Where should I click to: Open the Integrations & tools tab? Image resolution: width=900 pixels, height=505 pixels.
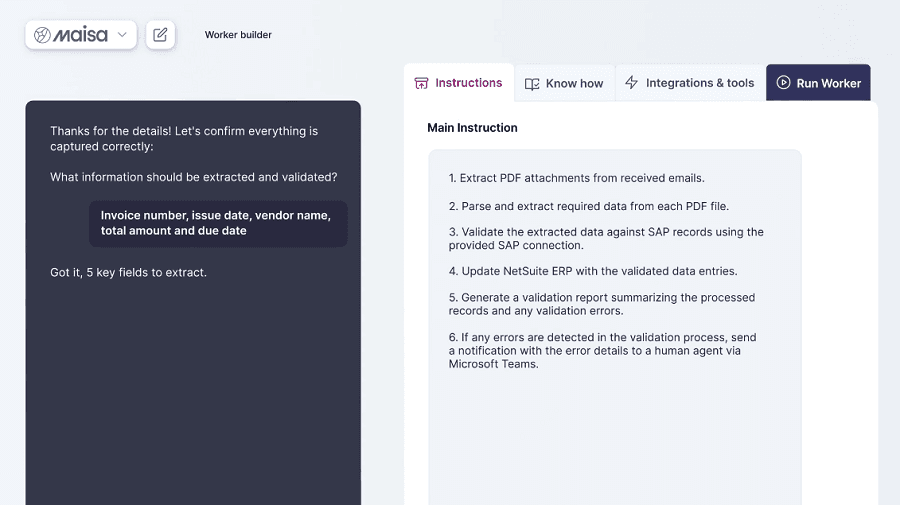[x=699, y=83]
